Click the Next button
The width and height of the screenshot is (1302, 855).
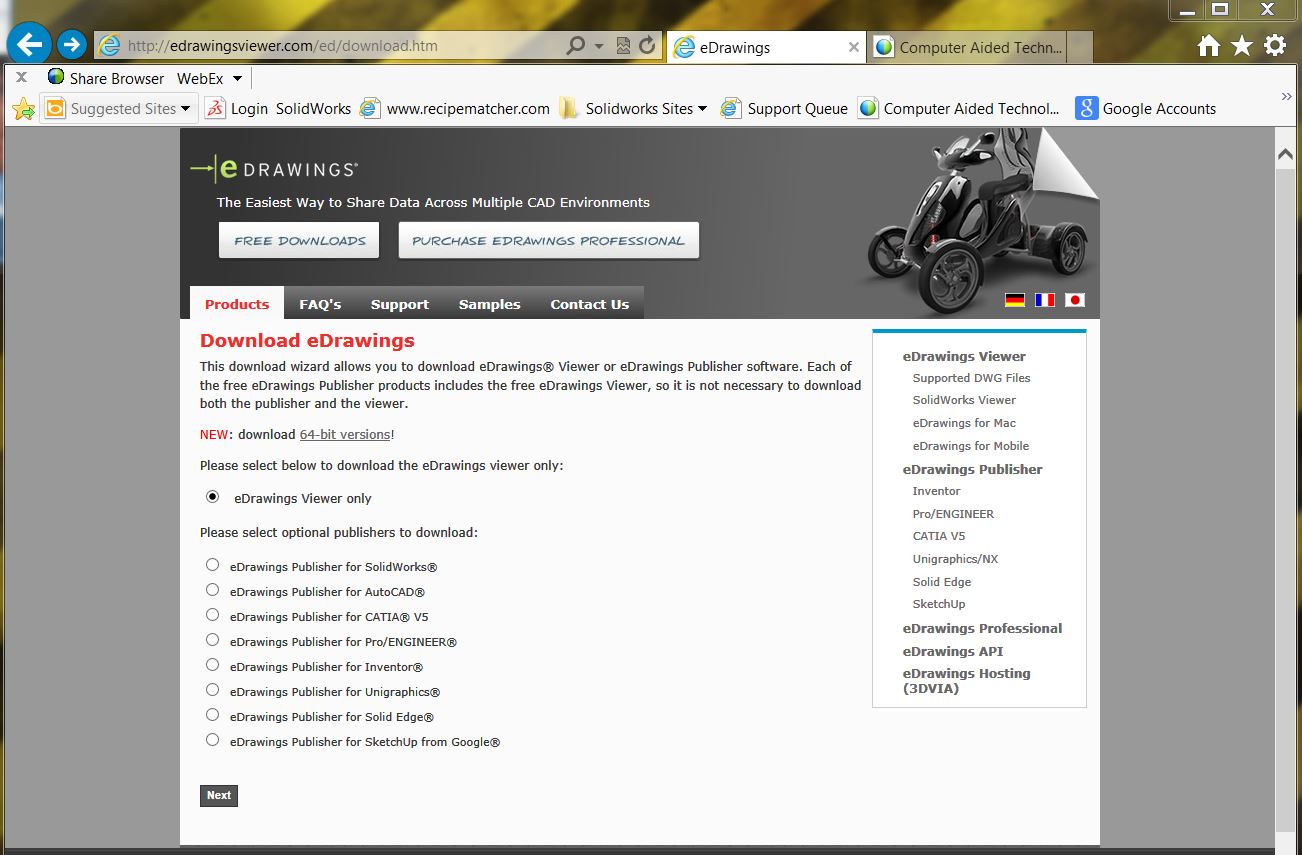click(x=219, y=796)
